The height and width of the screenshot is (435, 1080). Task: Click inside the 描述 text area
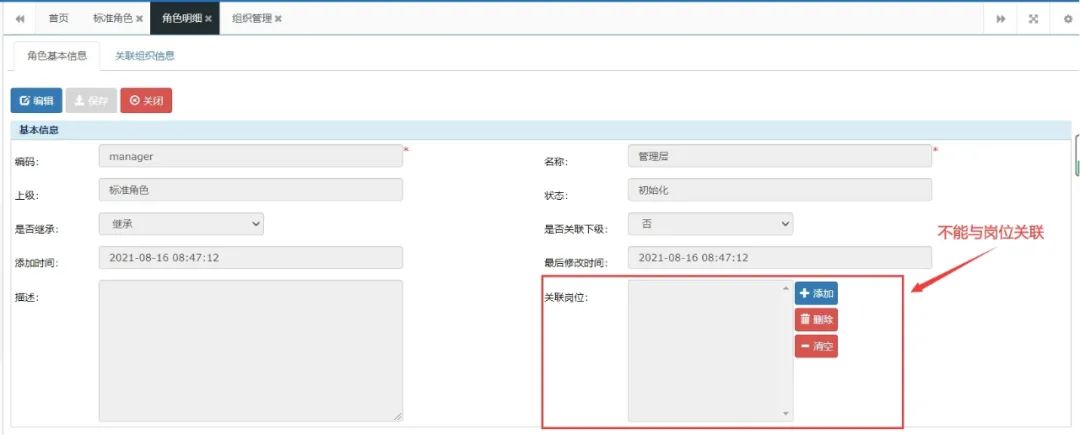[x=251, y=350]
